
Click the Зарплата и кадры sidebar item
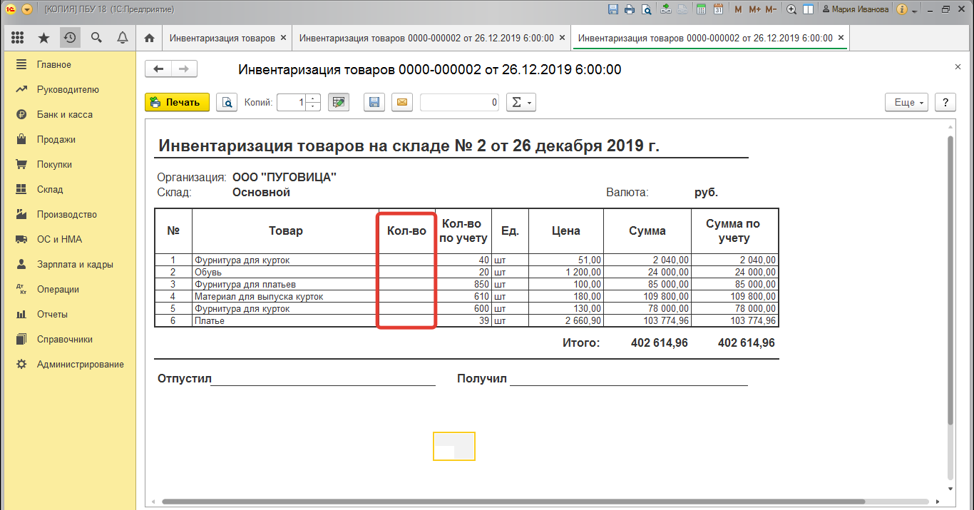[x=74, y=264]
